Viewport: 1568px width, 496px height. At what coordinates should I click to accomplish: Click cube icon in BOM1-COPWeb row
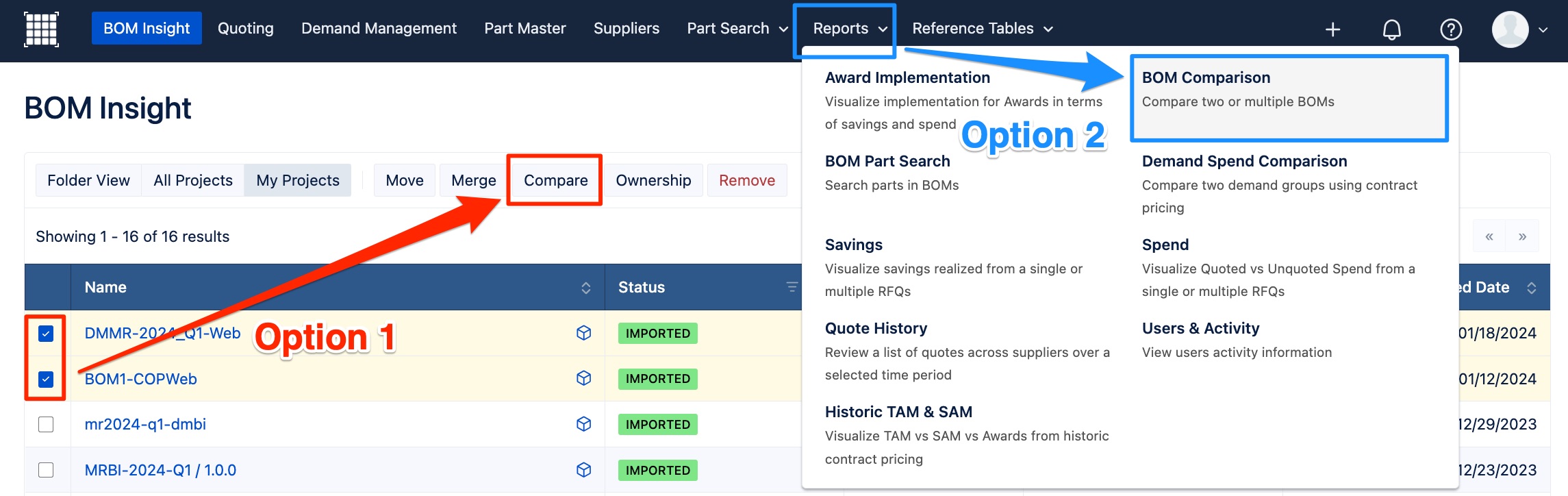[x=583, y=378]
